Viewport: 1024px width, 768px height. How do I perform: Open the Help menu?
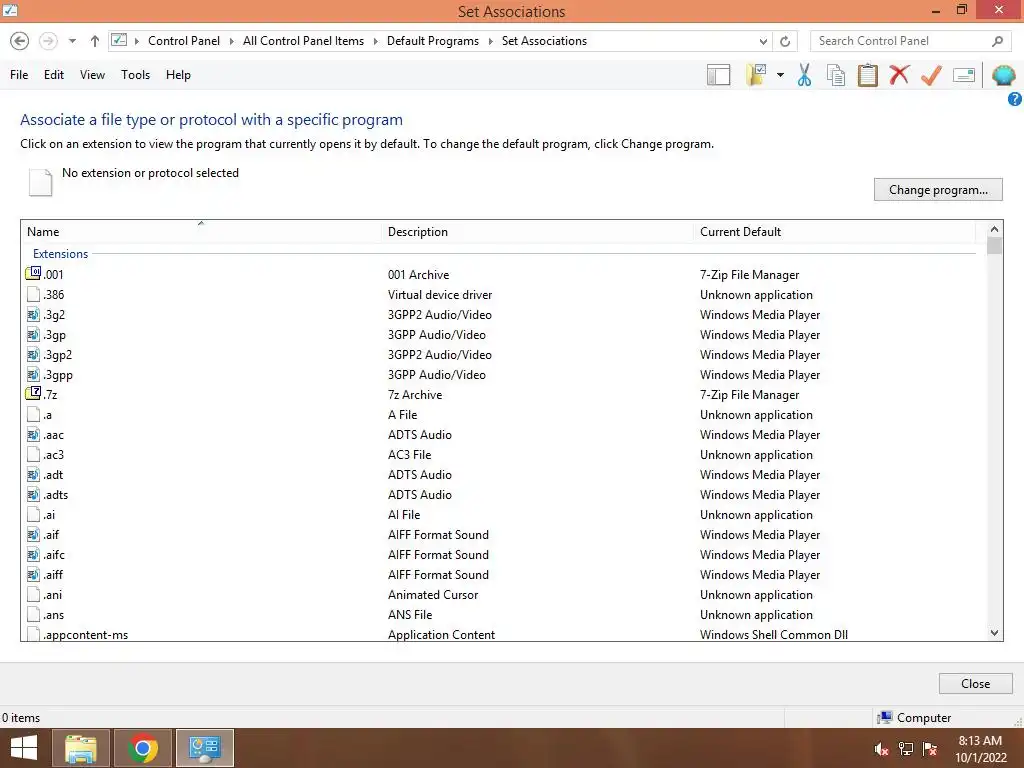pos(178,75)
